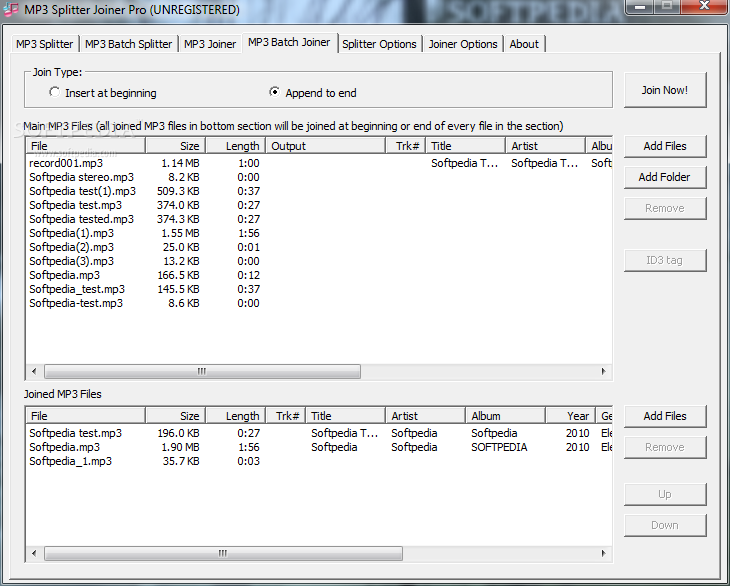
Task: Click the SOFTPEDIA album cell
Action: (499, 447)
